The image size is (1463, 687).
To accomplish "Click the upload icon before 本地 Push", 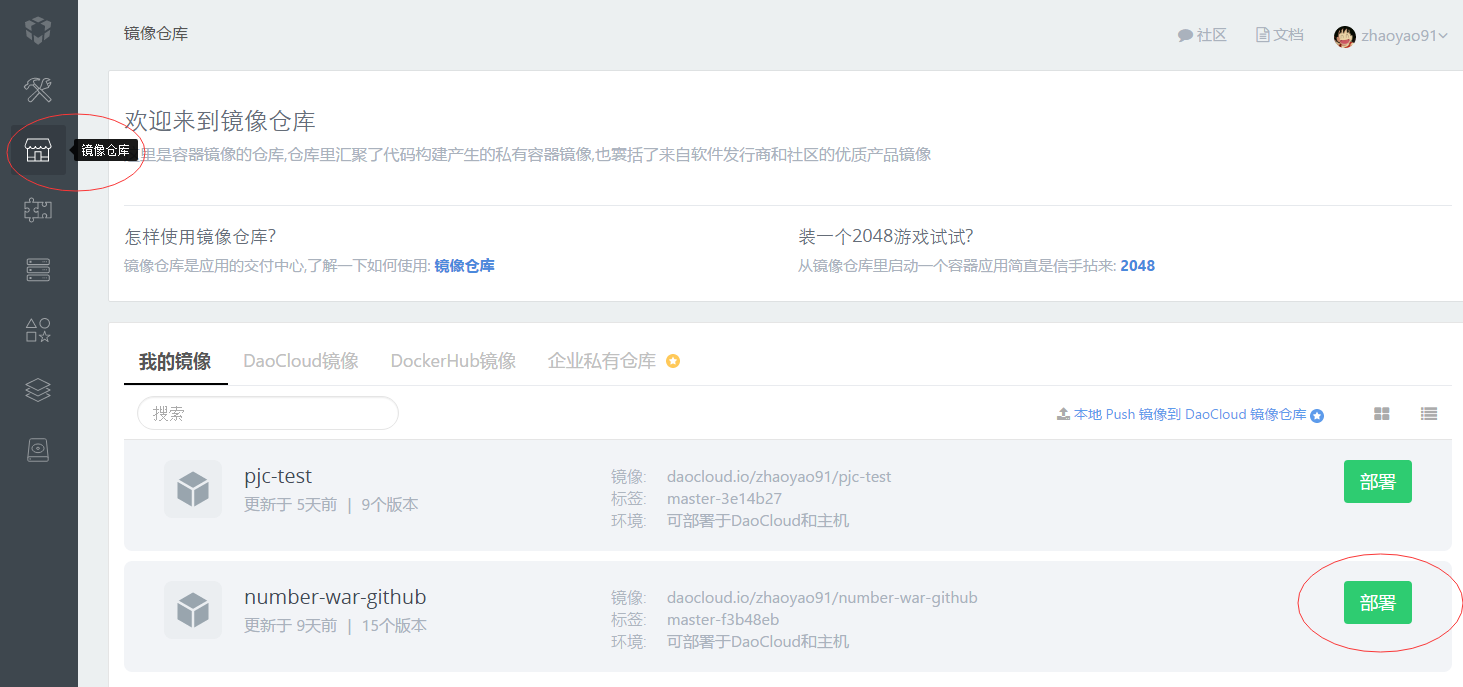I will 1063,414.
